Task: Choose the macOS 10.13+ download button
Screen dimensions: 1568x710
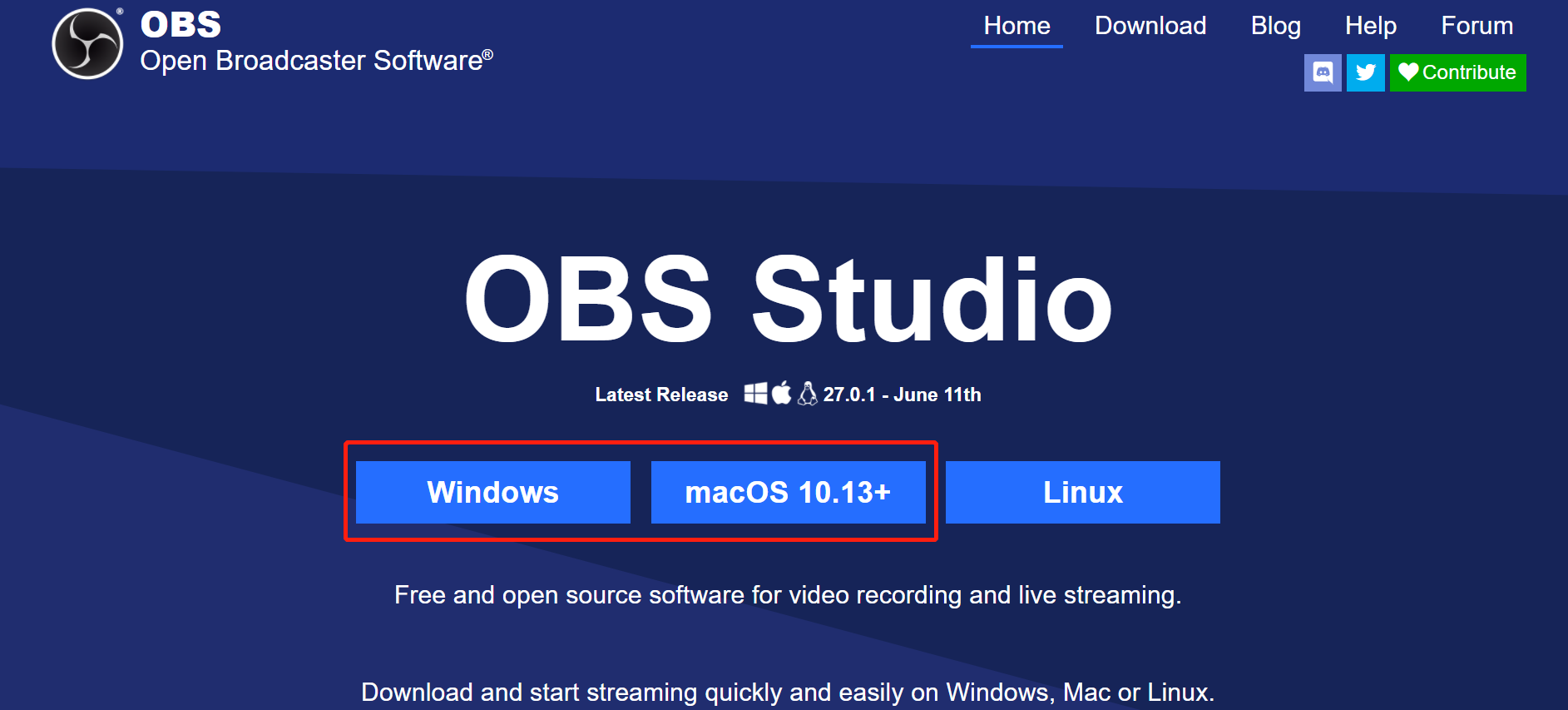Action: click(788, 492)
